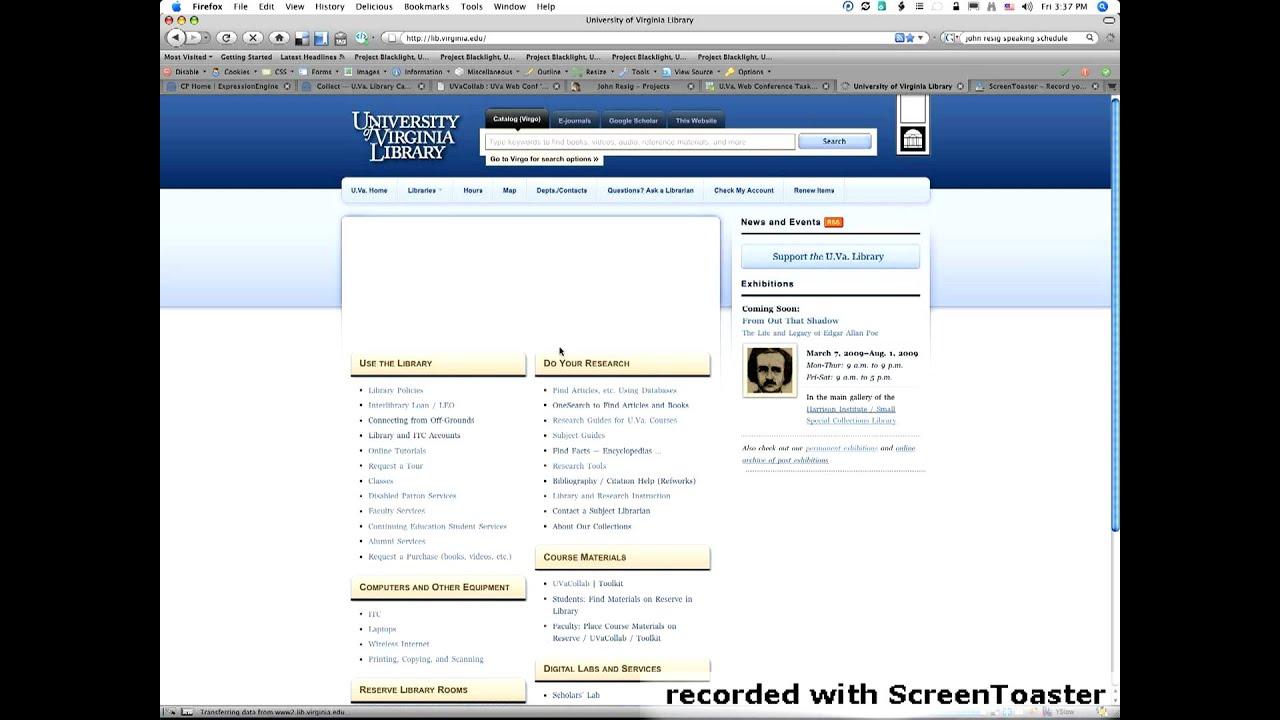Open Getting Started bookmark

click(246, 57)
